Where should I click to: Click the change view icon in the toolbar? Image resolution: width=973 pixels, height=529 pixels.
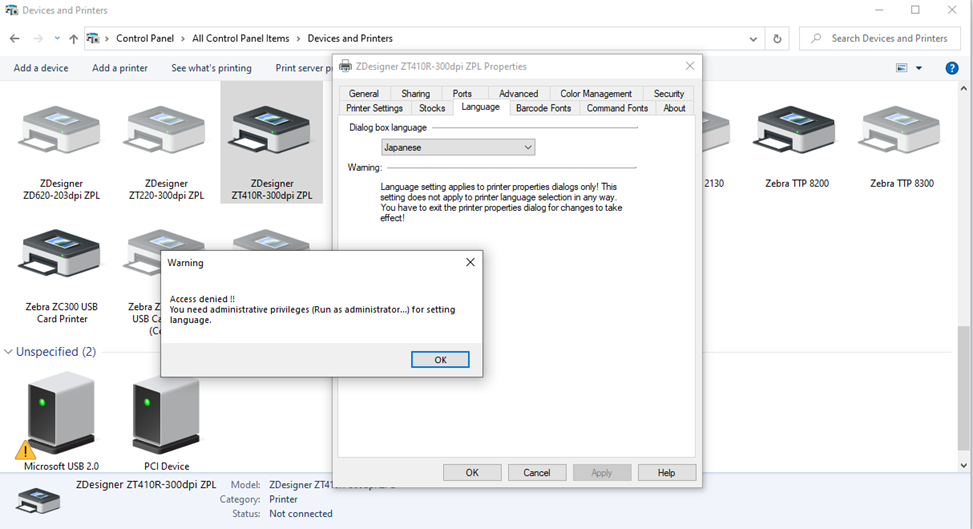point(902,68)
